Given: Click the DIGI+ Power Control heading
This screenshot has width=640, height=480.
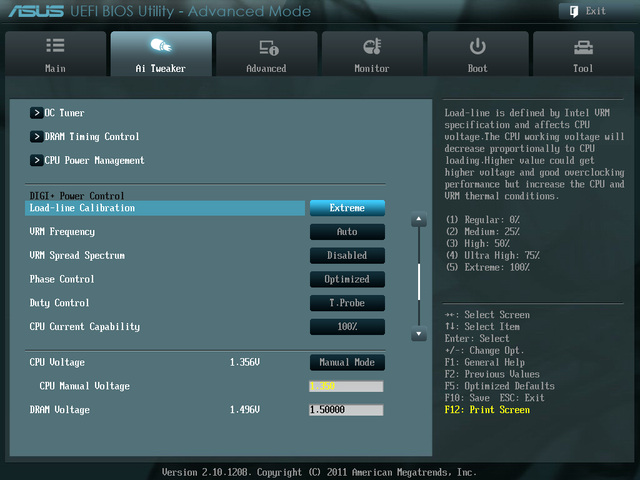Looking at the screenshot, I should 77,196.
